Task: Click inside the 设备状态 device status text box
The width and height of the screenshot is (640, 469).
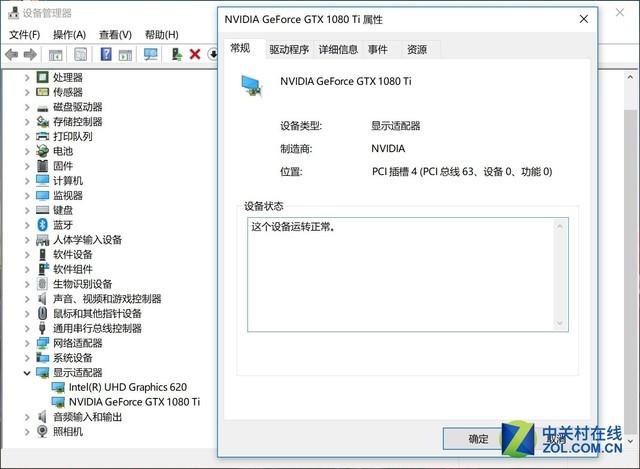Action: click(x=406, y=273)
